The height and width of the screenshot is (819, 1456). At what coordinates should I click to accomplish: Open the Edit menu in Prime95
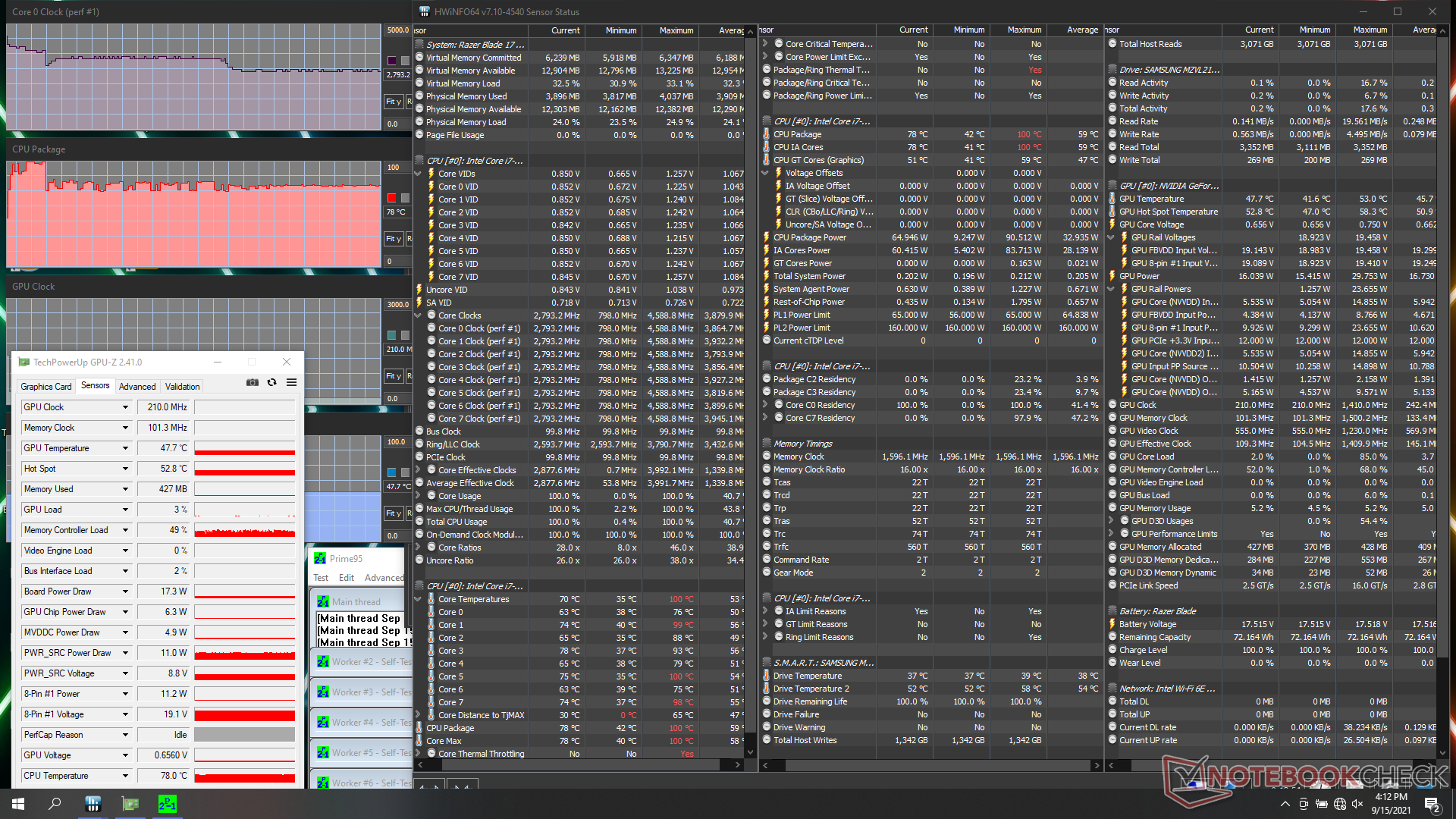[x=347, y=578]
